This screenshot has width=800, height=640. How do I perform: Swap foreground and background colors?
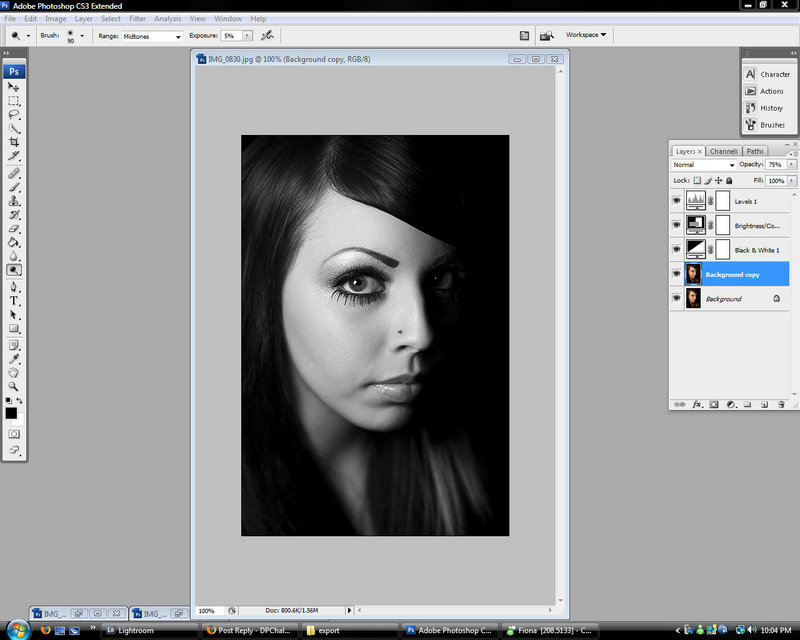(19, 401)
